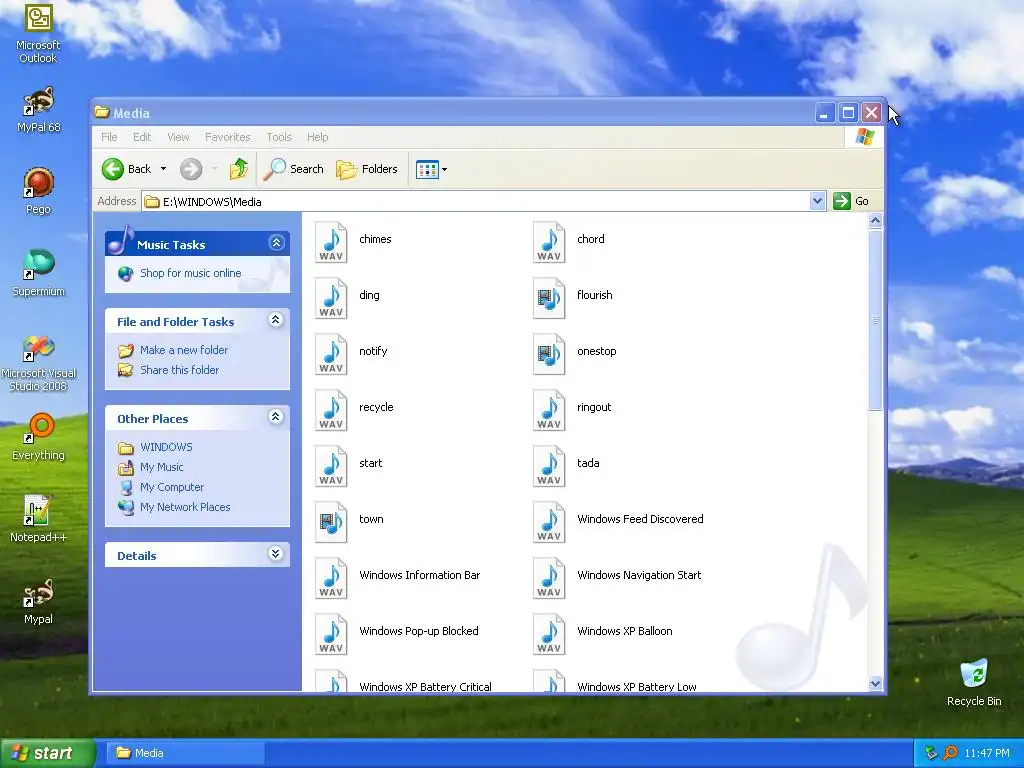
Task: Click the Start button on taskbar
Action: point(46,753)
